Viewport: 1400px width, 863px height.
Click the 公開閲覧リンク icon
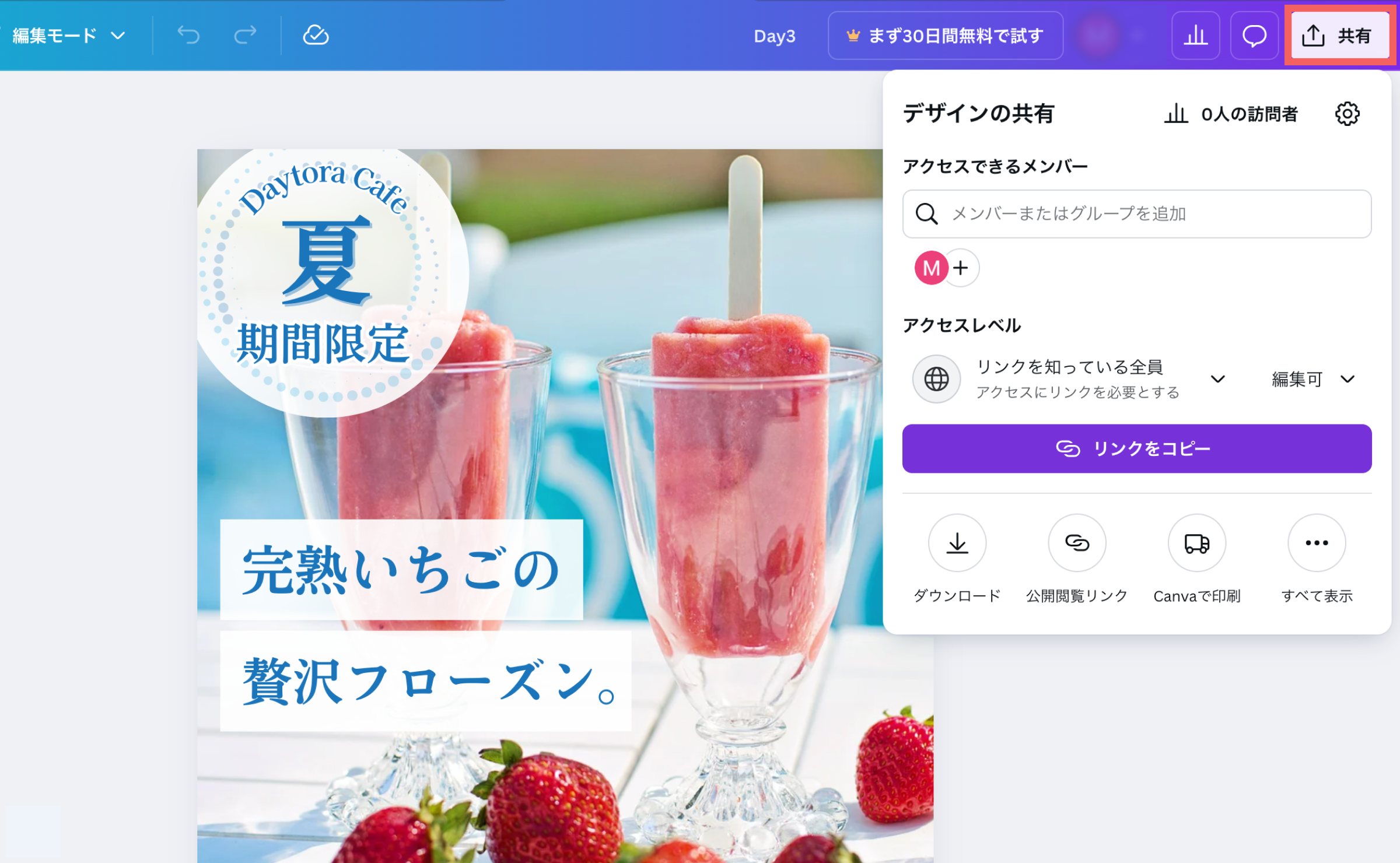(1077, 543)
